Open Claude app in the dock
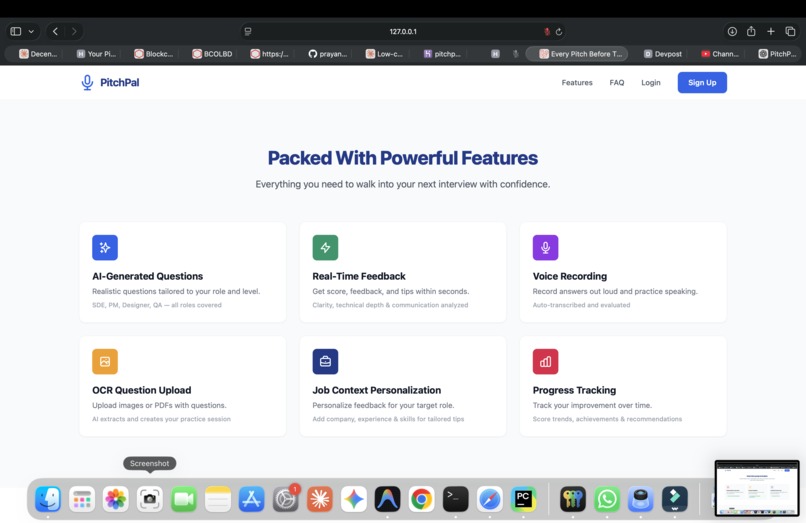Screen dimensions: 806x523 [319, 499]
